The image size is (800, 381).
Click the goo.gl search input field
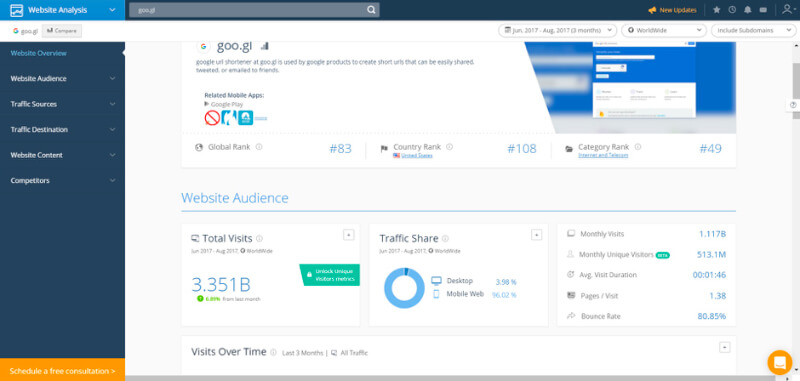coord(247,10)
